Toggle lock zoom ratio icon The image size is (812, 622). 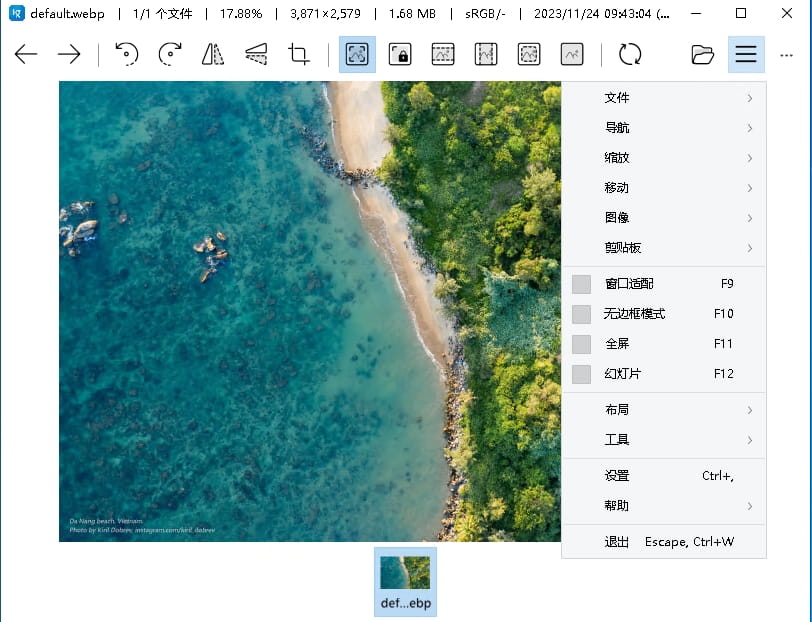tap(400, 54)
